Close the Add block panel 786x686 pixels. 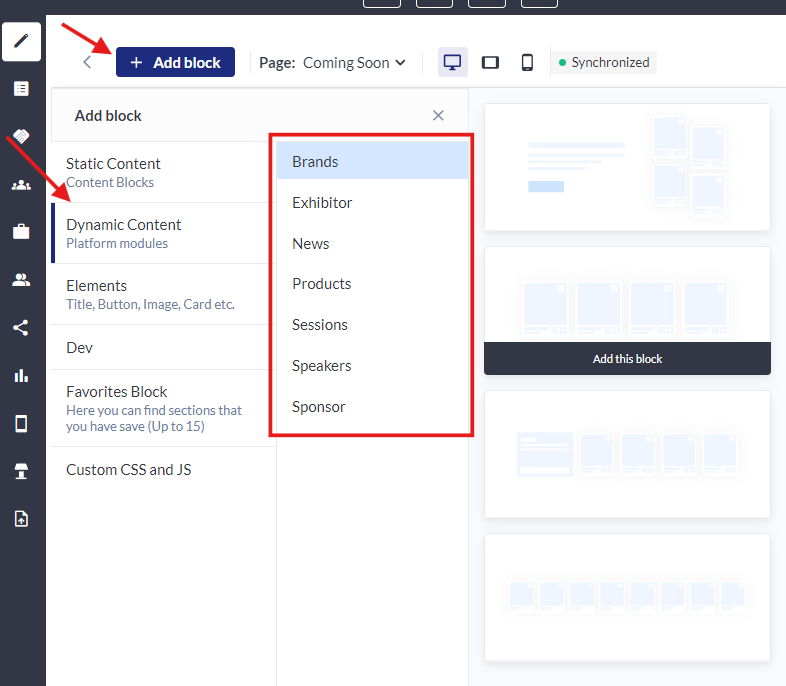[438, 116]
